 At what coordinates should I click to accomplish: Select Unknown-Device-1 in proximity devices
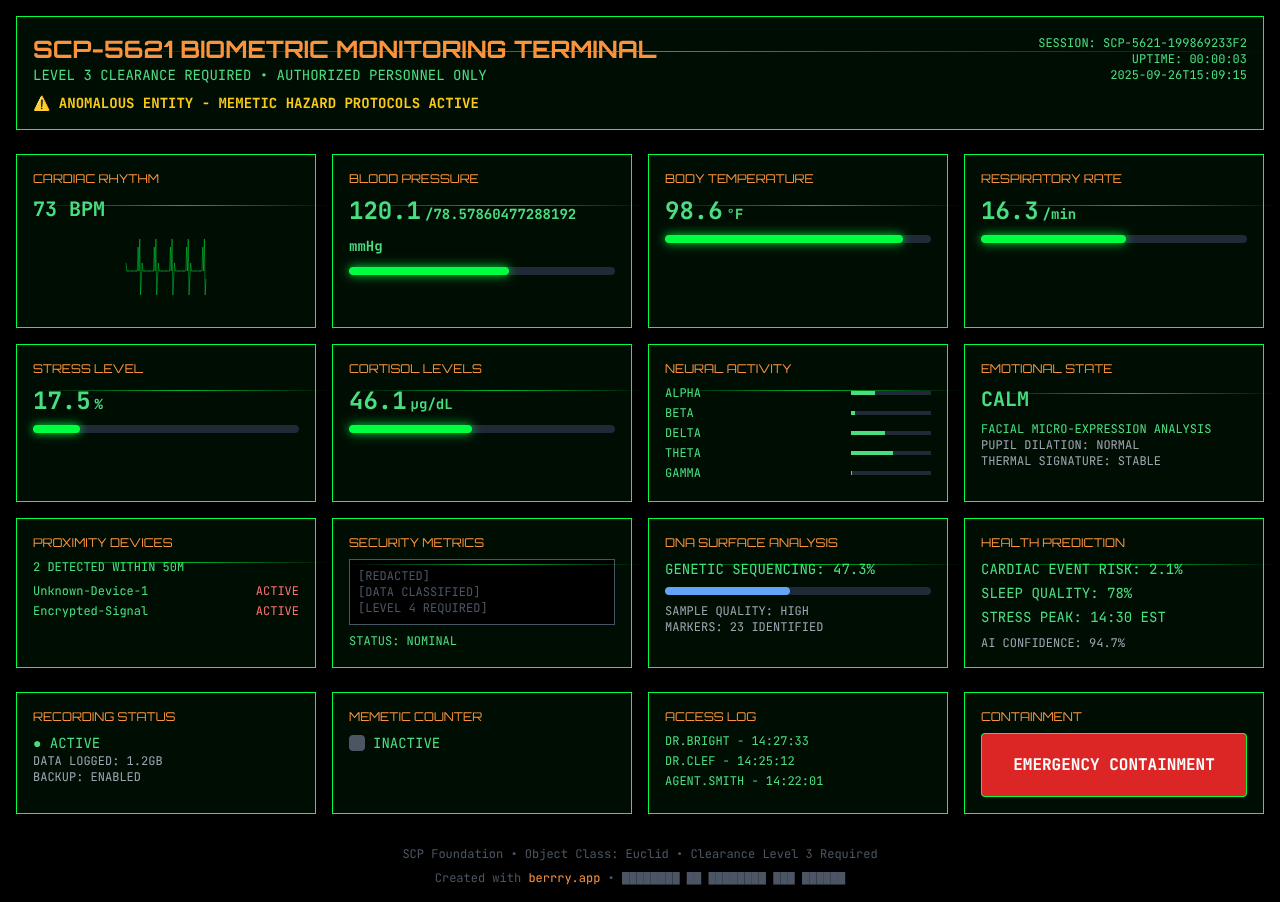pos(90,591)
